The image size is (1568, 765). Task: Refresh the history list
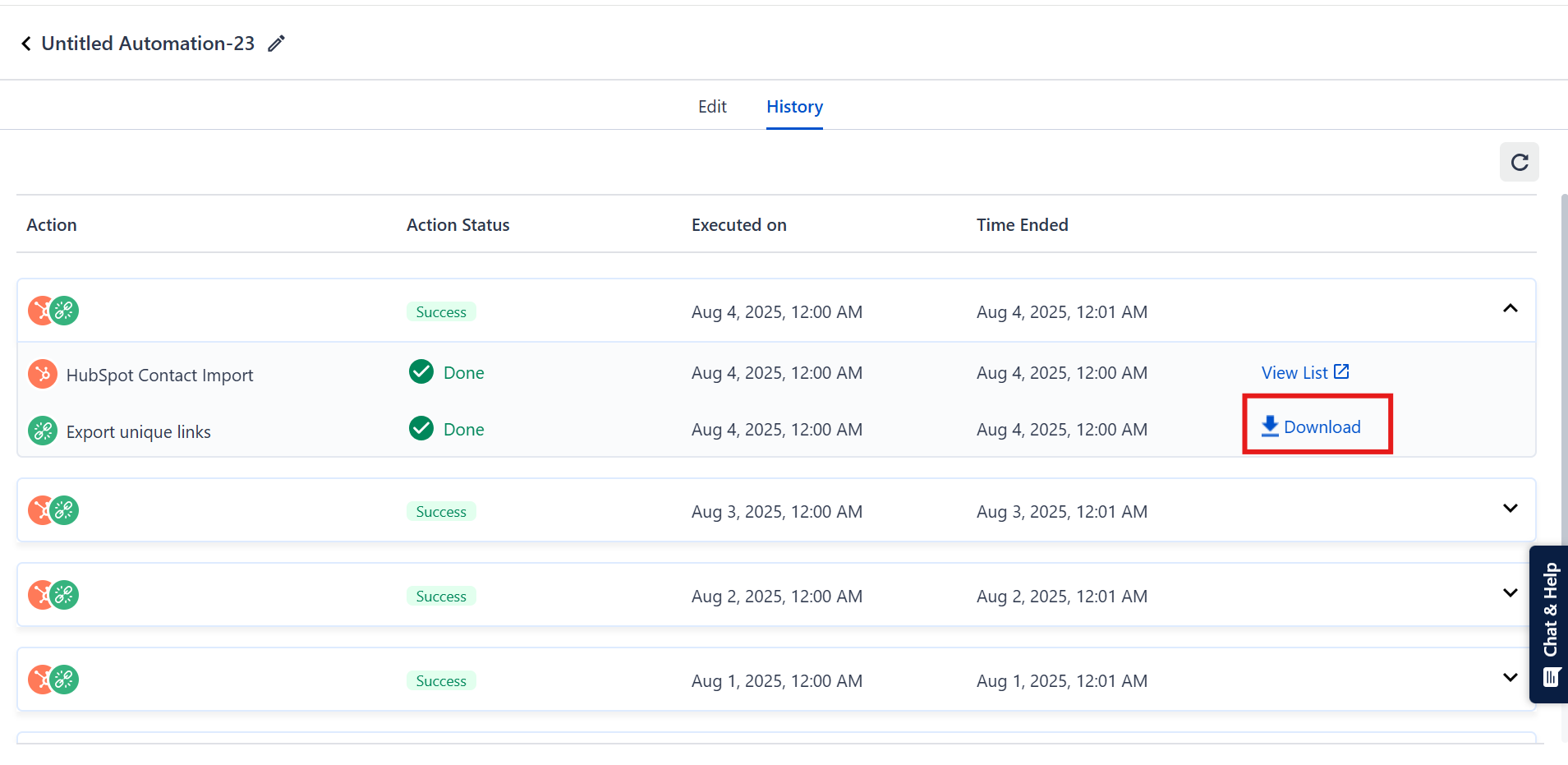[x=1519, y=162]
